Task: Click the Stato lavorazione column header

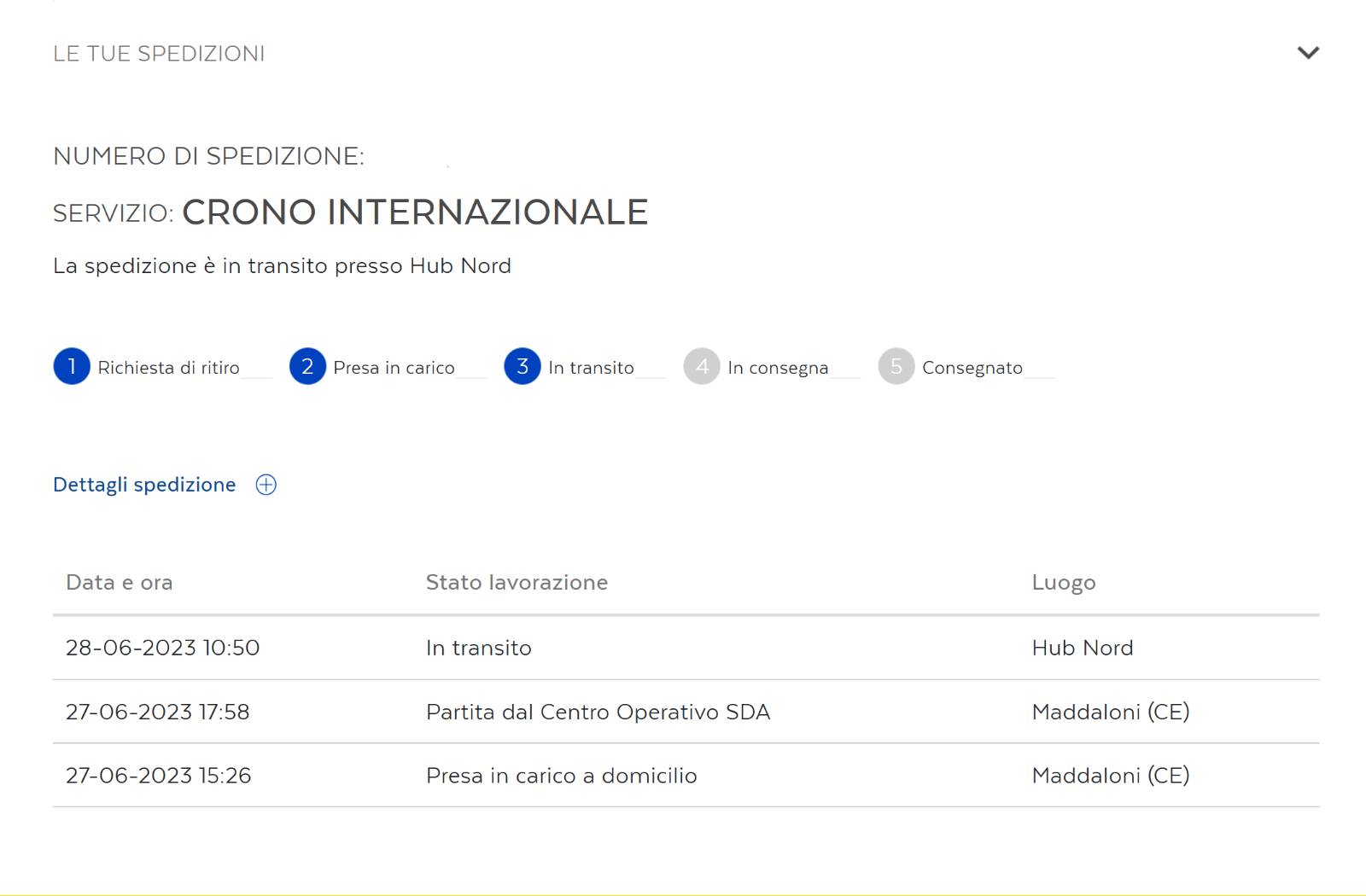Action: [517, 583]
